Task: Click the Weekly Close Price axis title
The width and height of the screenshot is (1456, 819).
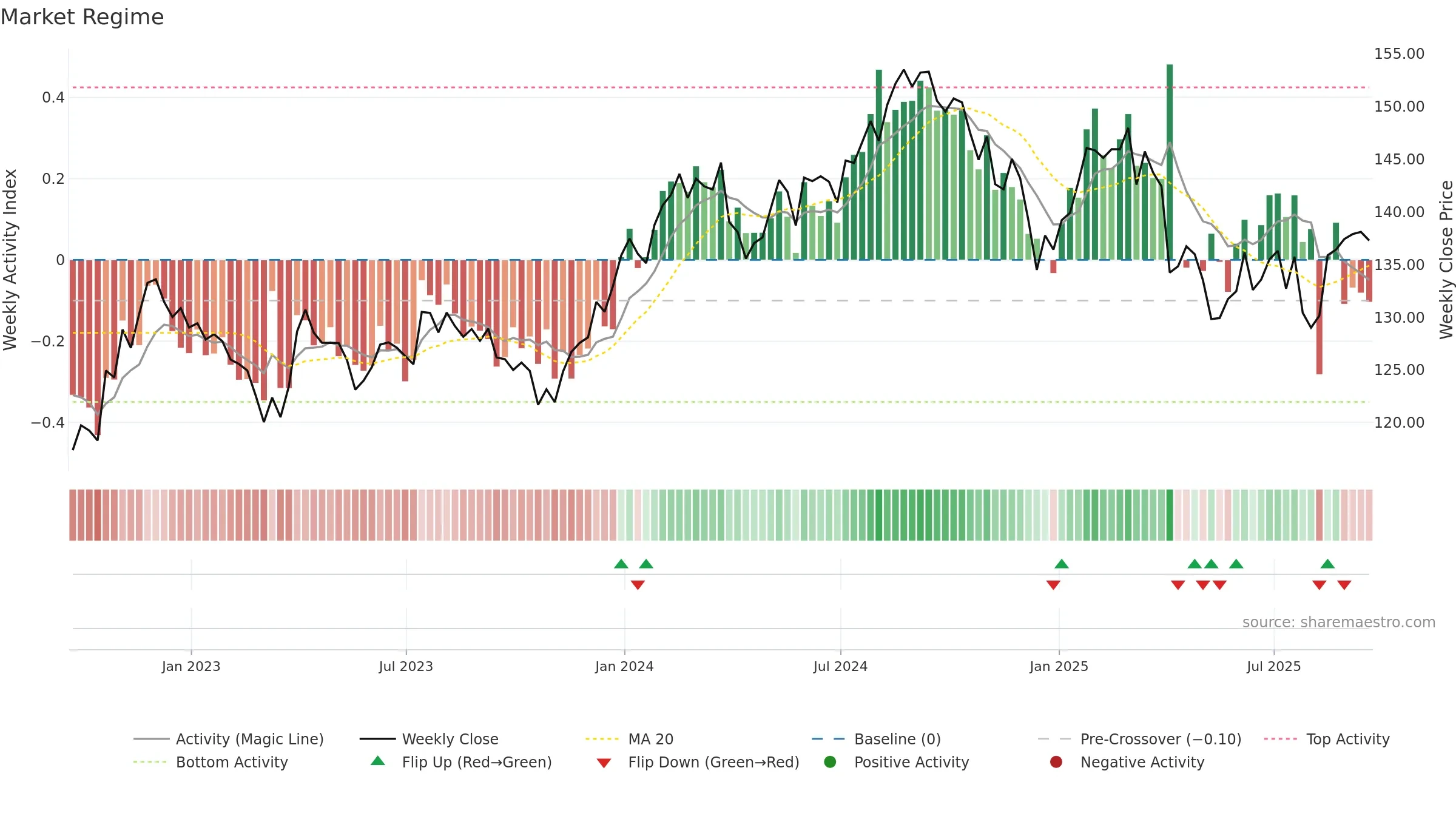Action: 1446,260
